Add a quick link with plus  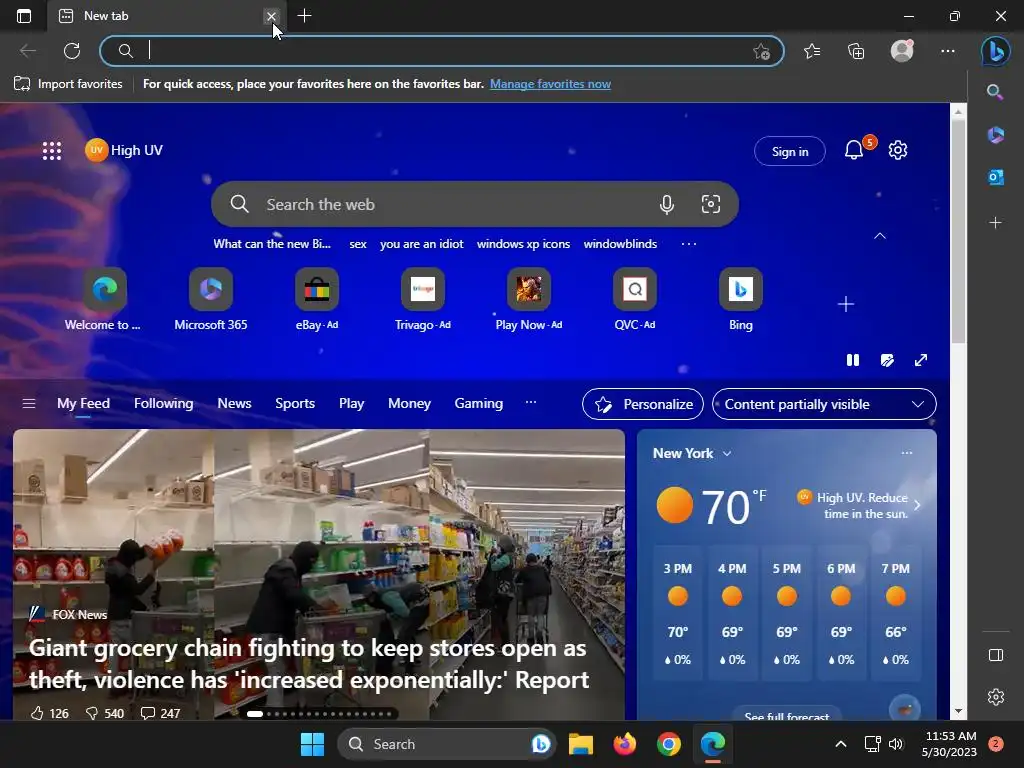coord(846,304)
